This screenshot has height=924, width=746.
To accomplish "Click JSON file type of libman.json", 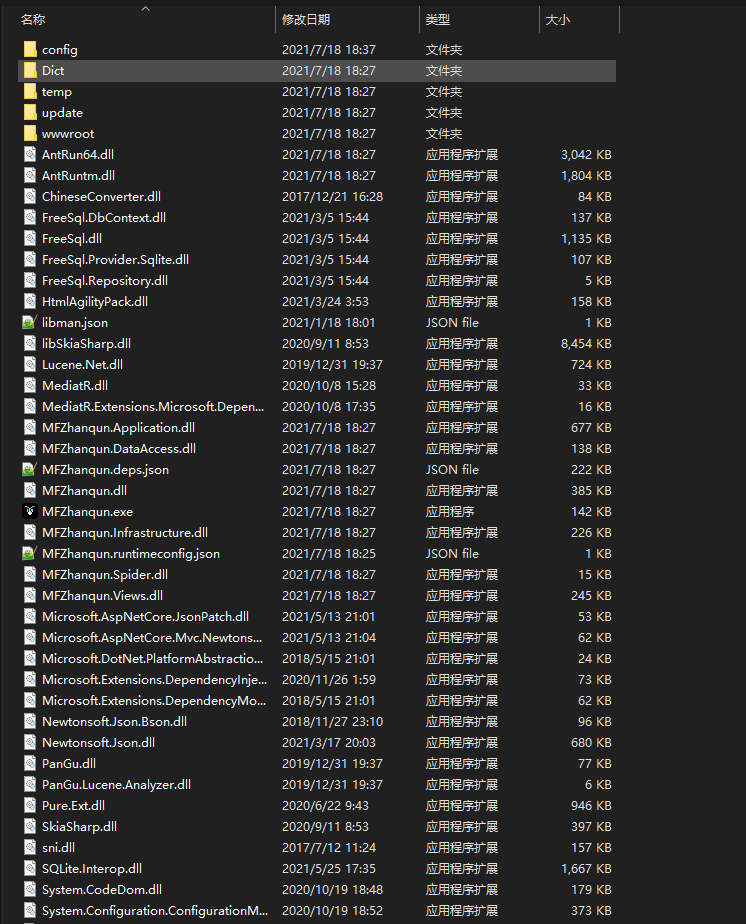I will 453,322.
